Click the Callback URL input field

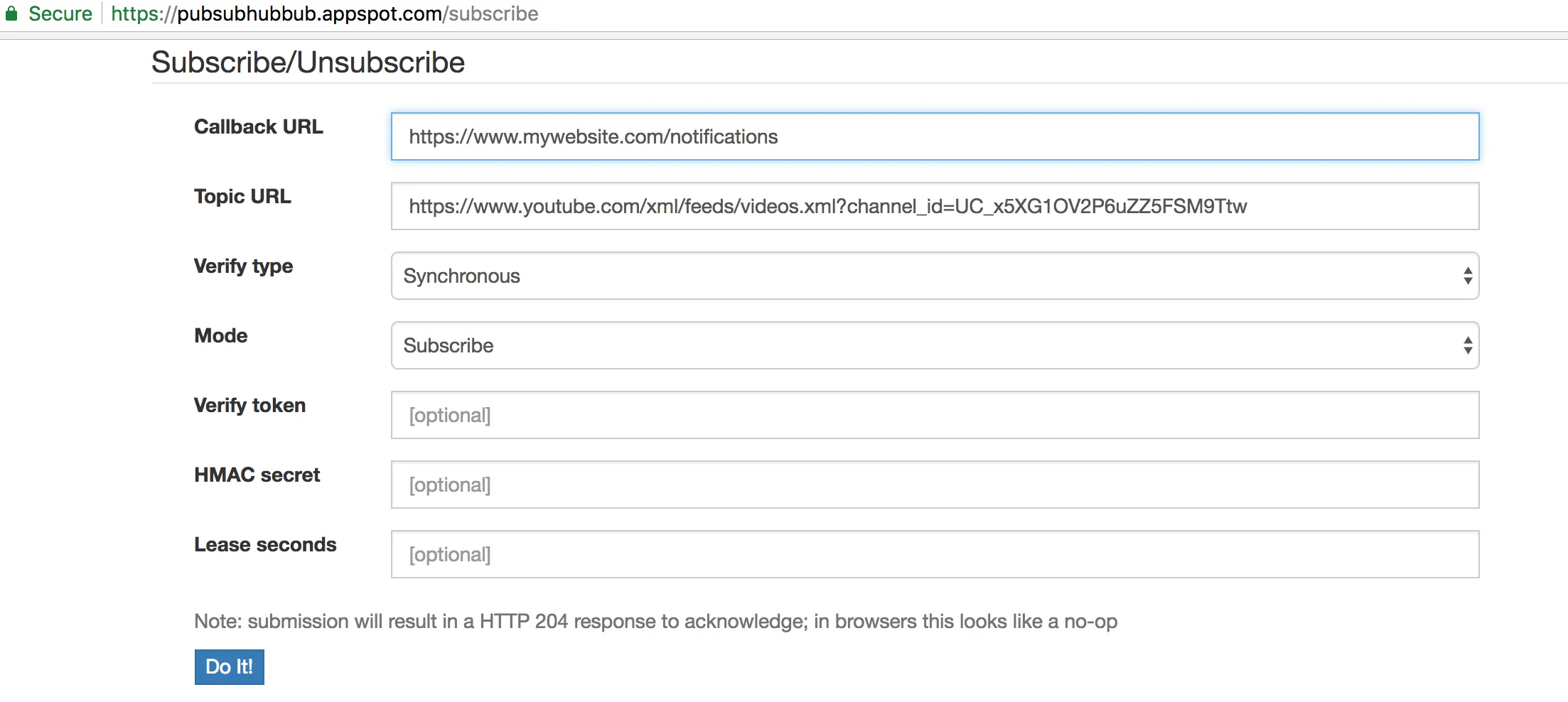(x=934, y=136)
